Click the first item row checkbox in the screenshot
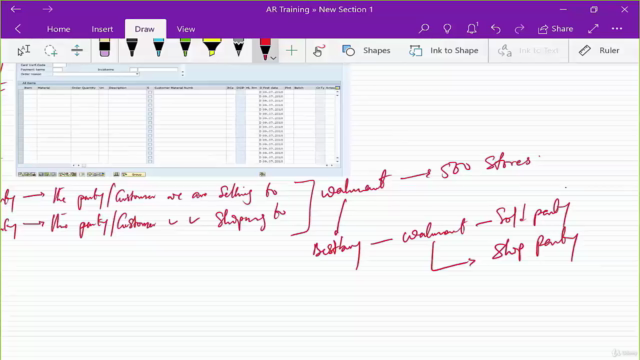640x360 pixels. click(x=149, y=92)
